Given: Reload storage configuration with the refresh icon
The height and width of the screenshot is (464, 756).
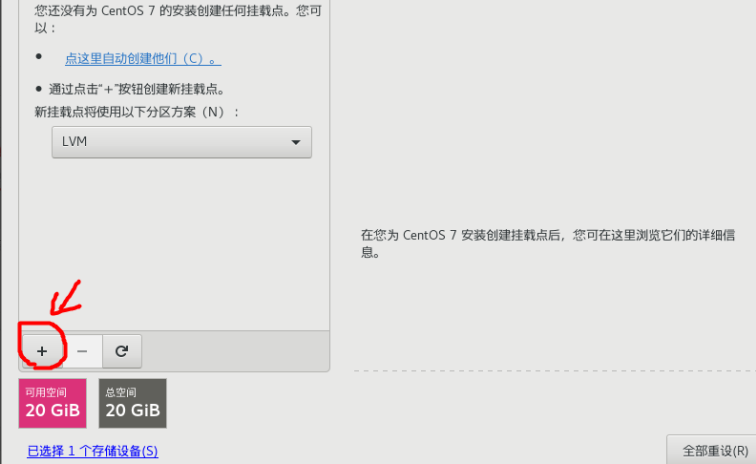Looking at the screenshot, I should [122, 351].
